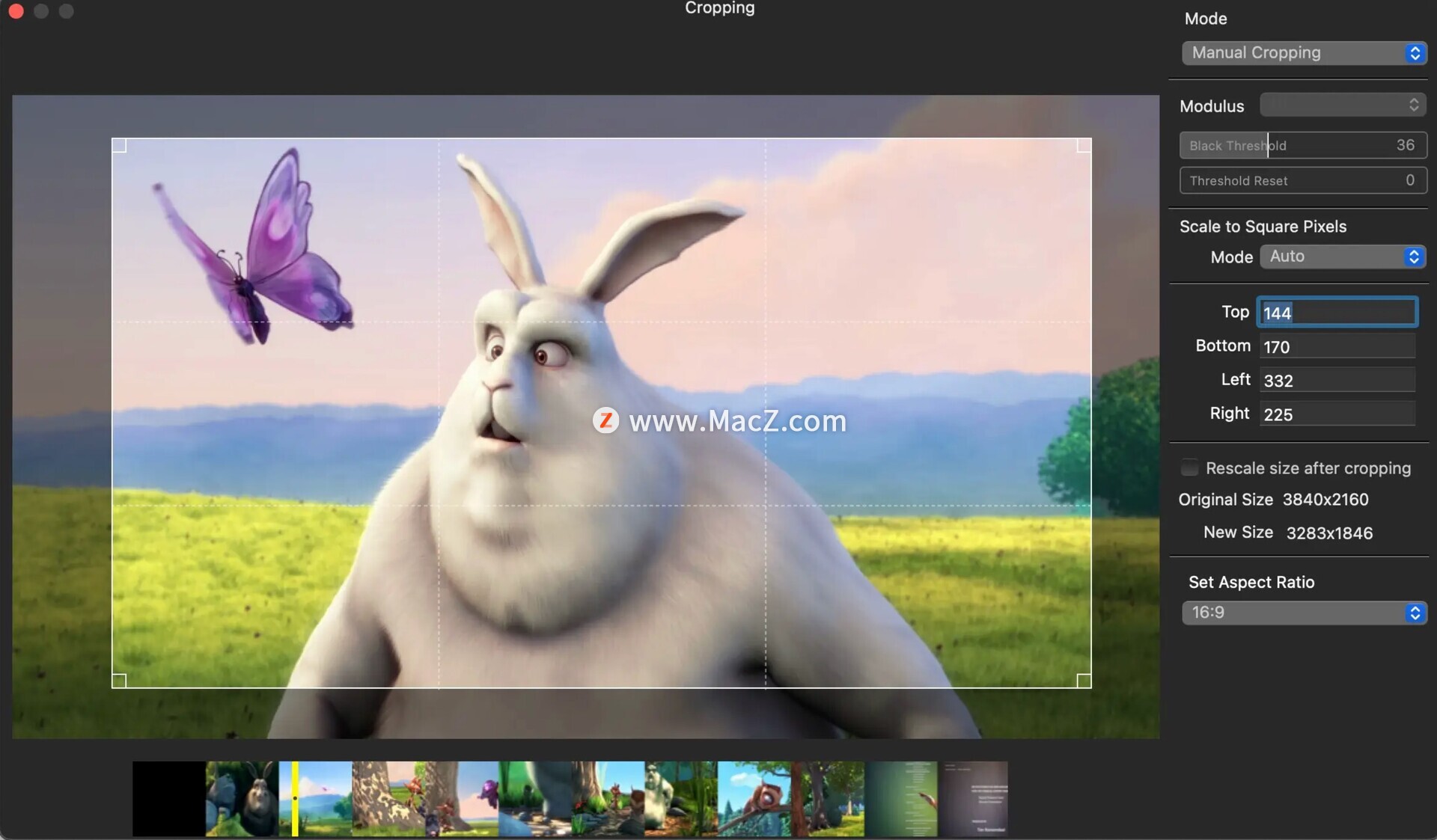Click the Top crop value field
The image size is (1437, 840).
[1337, 313]
